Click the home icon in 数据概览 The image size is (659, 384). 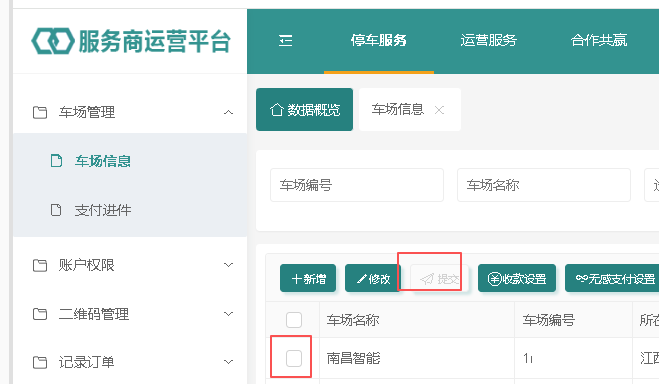point(277,110)
